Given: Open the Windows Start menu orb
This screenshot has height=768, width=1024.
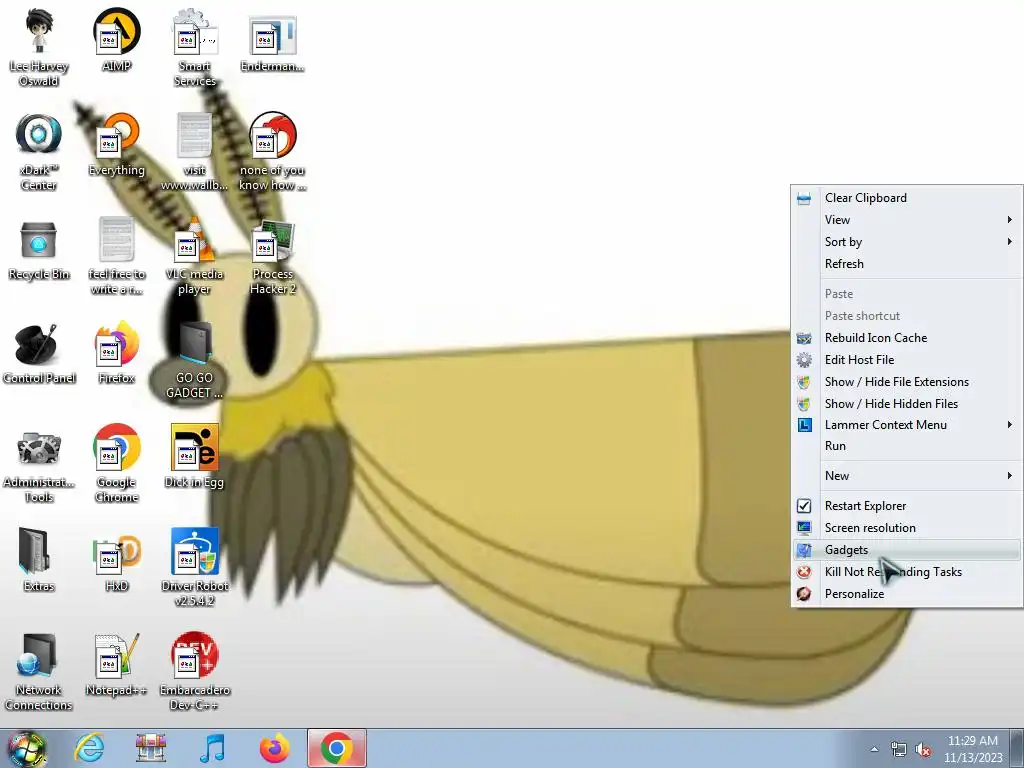Looking at the screenshot, I should pyautogui.click(x=27, y=748).
